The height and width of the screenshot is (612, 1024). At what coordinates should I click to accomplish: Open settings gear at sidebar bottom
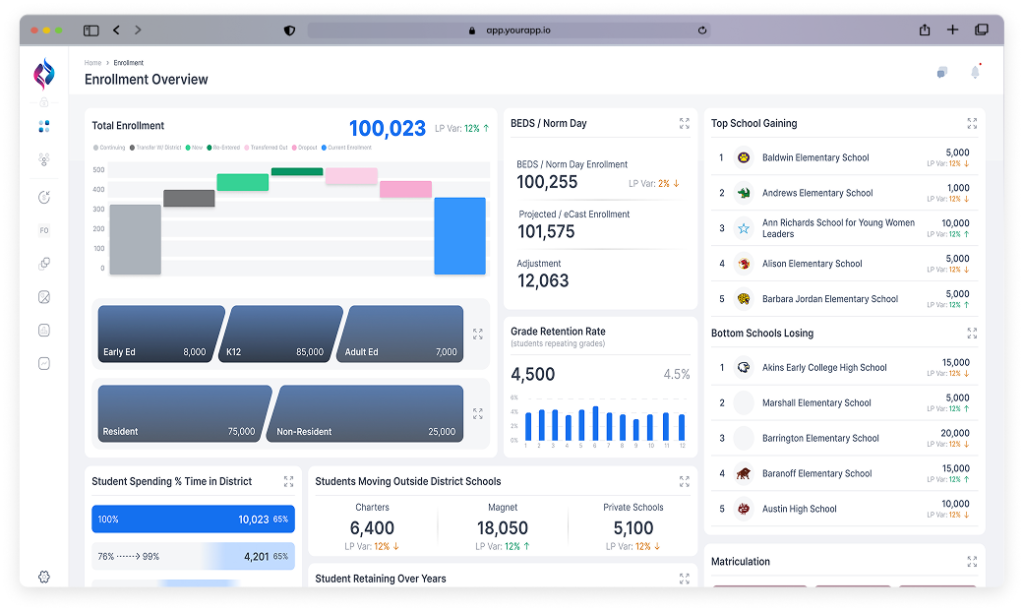44,576
